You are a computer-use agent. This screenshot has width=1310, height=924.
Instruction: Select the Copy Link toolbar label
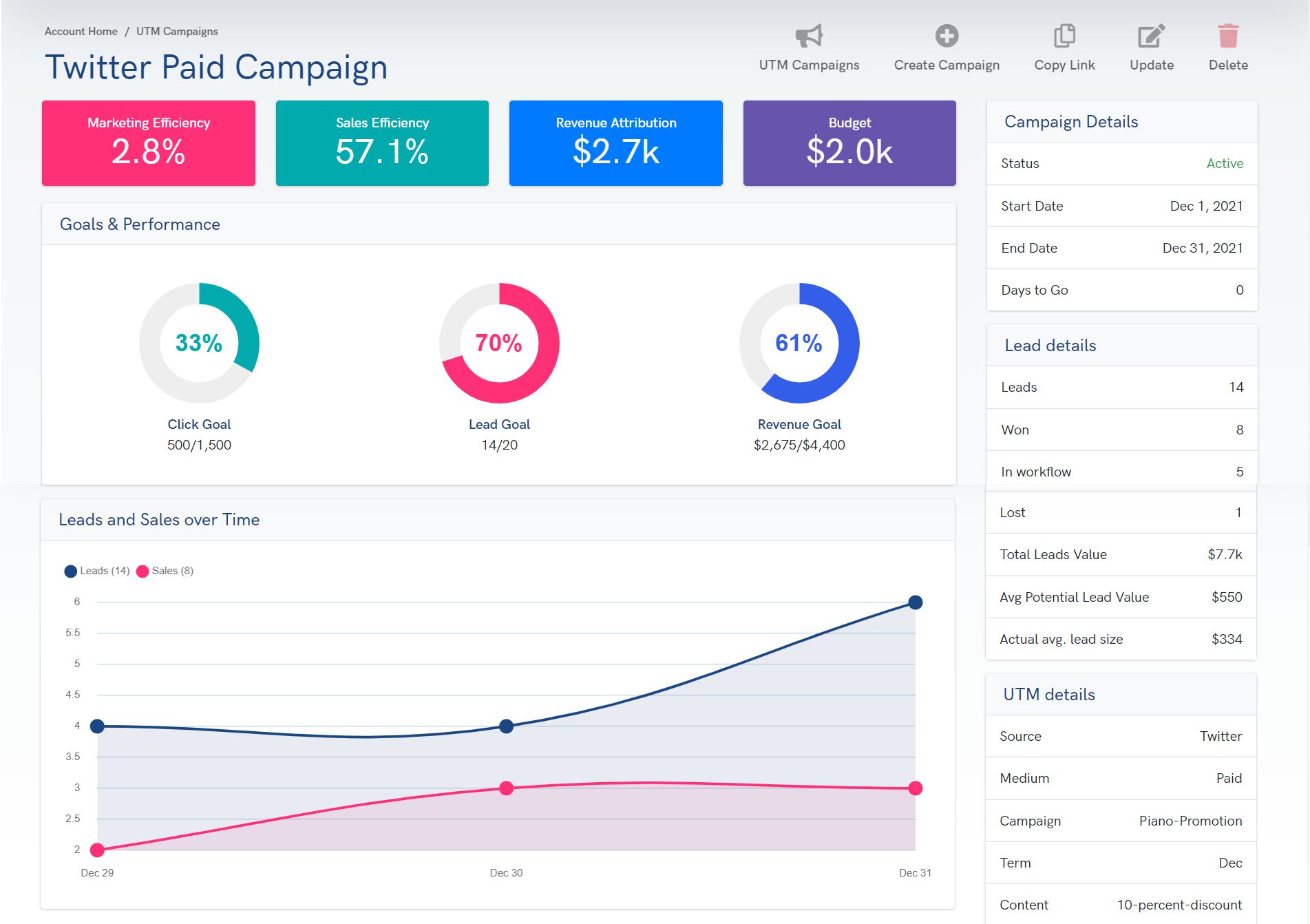1064,65
